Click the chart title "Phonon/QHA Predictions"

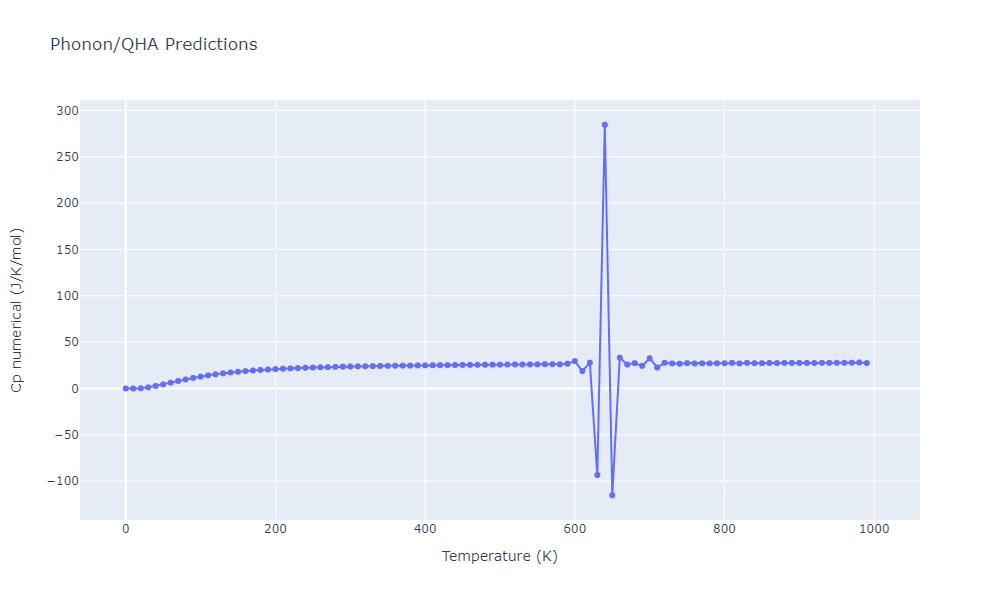click(x=153, y=45)
